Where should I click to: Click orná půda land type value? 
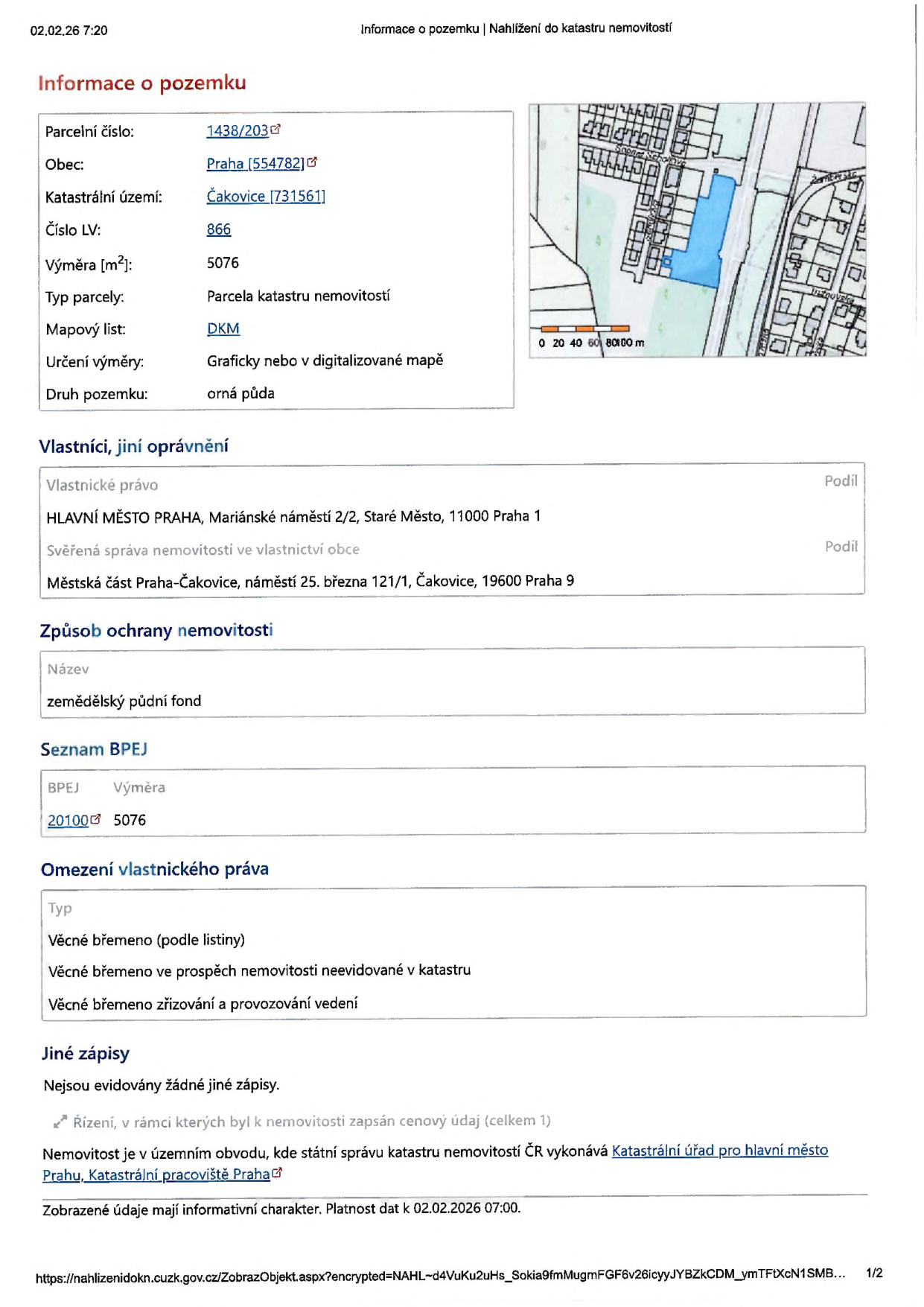coord(240,393)
